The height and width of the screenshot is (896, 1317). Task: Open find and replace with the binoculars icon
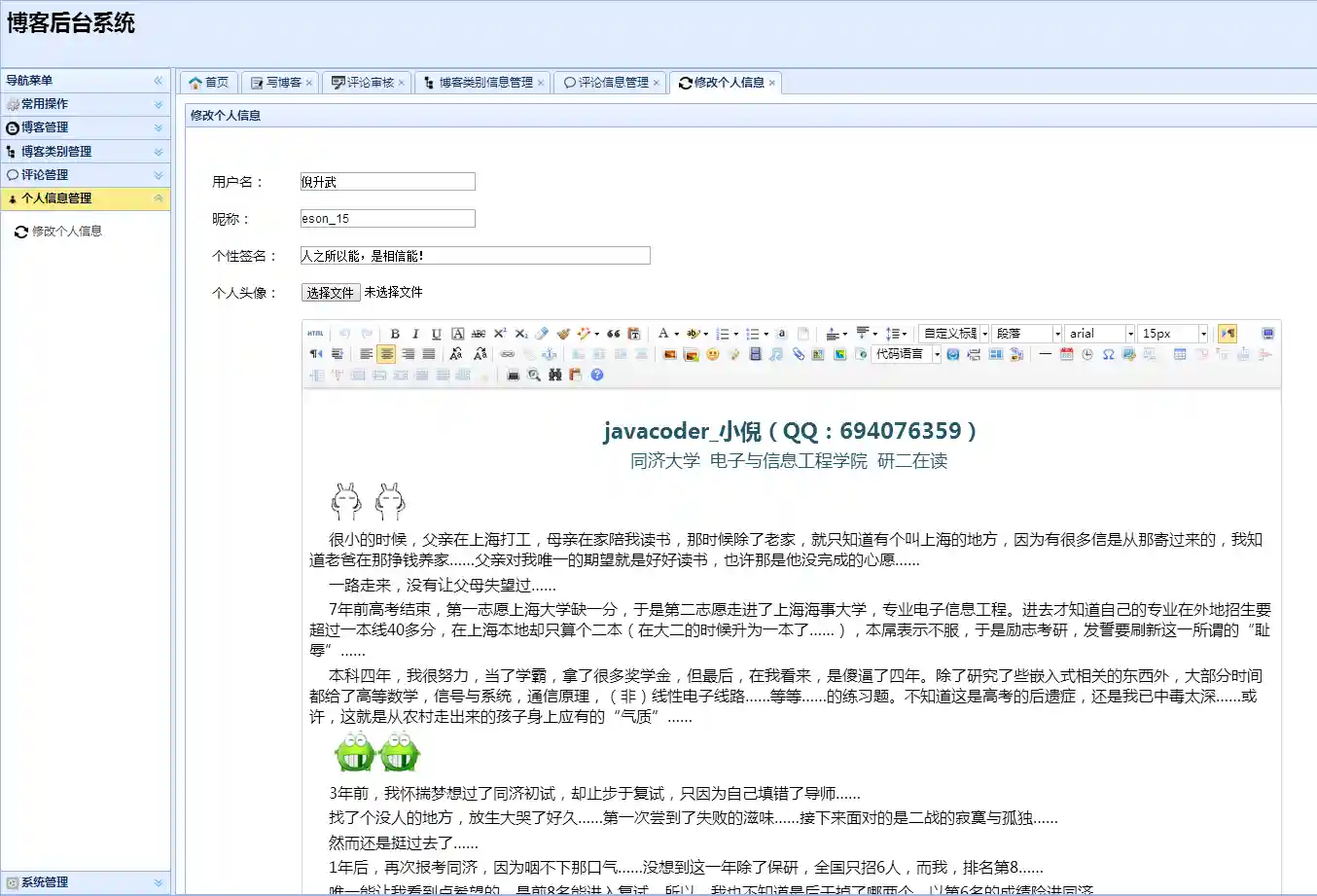click(554, 376)
